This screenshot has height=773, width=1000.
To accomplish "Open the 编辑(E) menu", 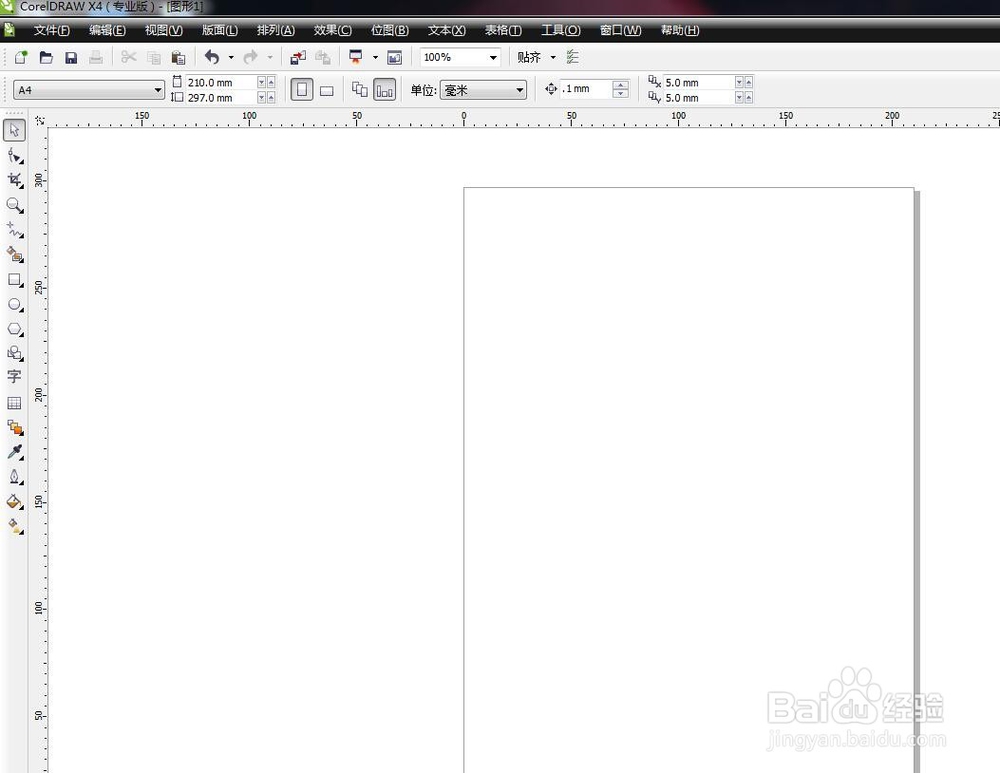I will point(107,31).
